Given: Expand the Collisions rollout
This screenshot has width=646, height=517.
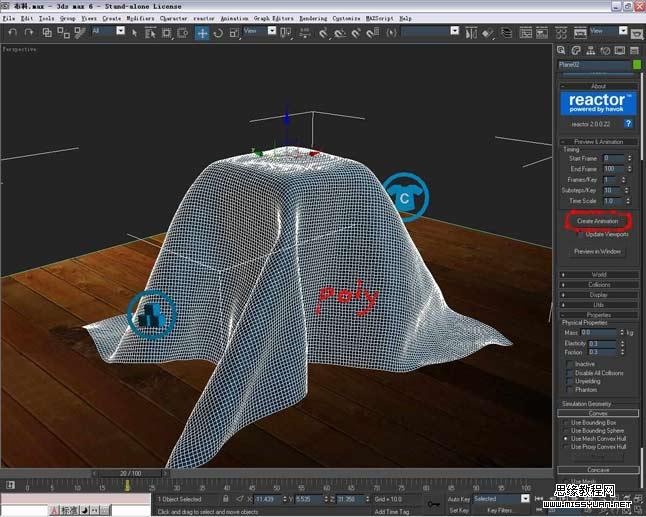Looking at the screenshot, I should (x=599, y=285).
